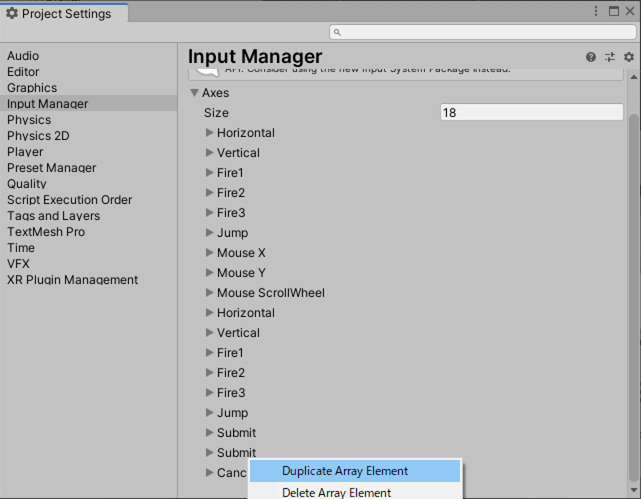Choose Delete Array Element
The height and width of the screenshot is (499, 641).
tap(355, 492)
